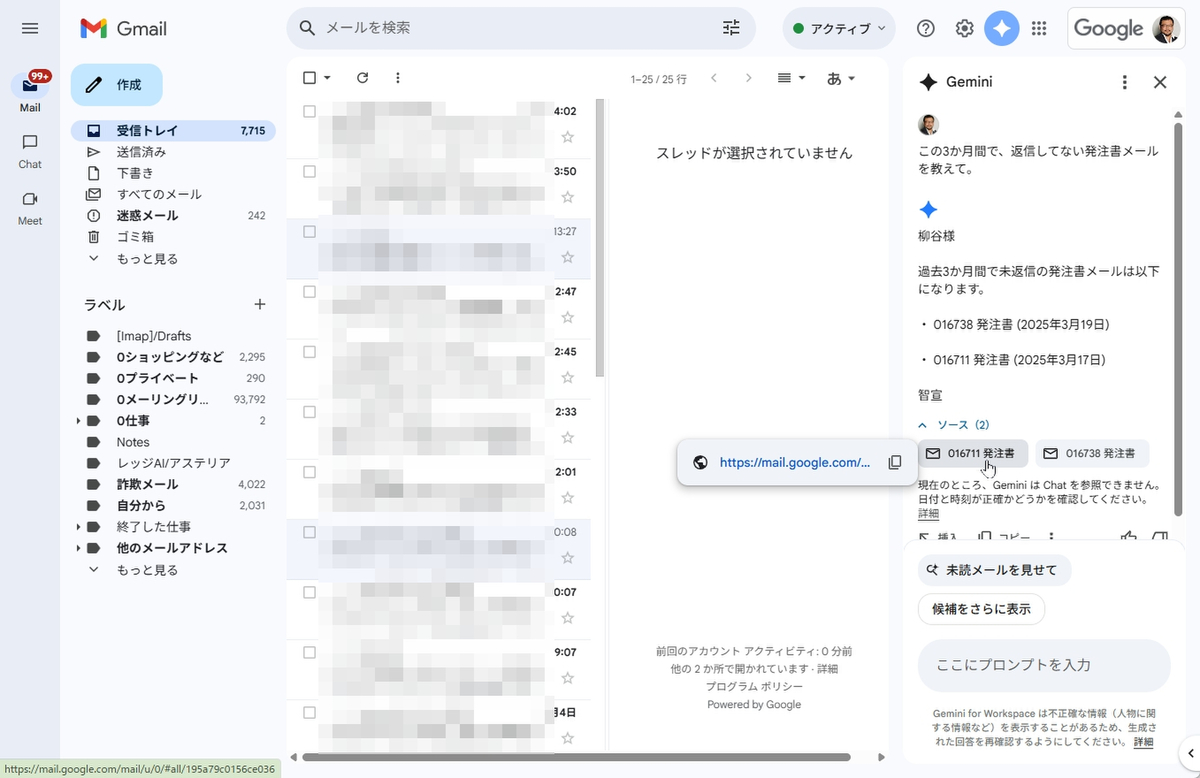Viewport: 1200px width, 778px height.
Task: Open Settings gear icon
Action: point(964,28)
